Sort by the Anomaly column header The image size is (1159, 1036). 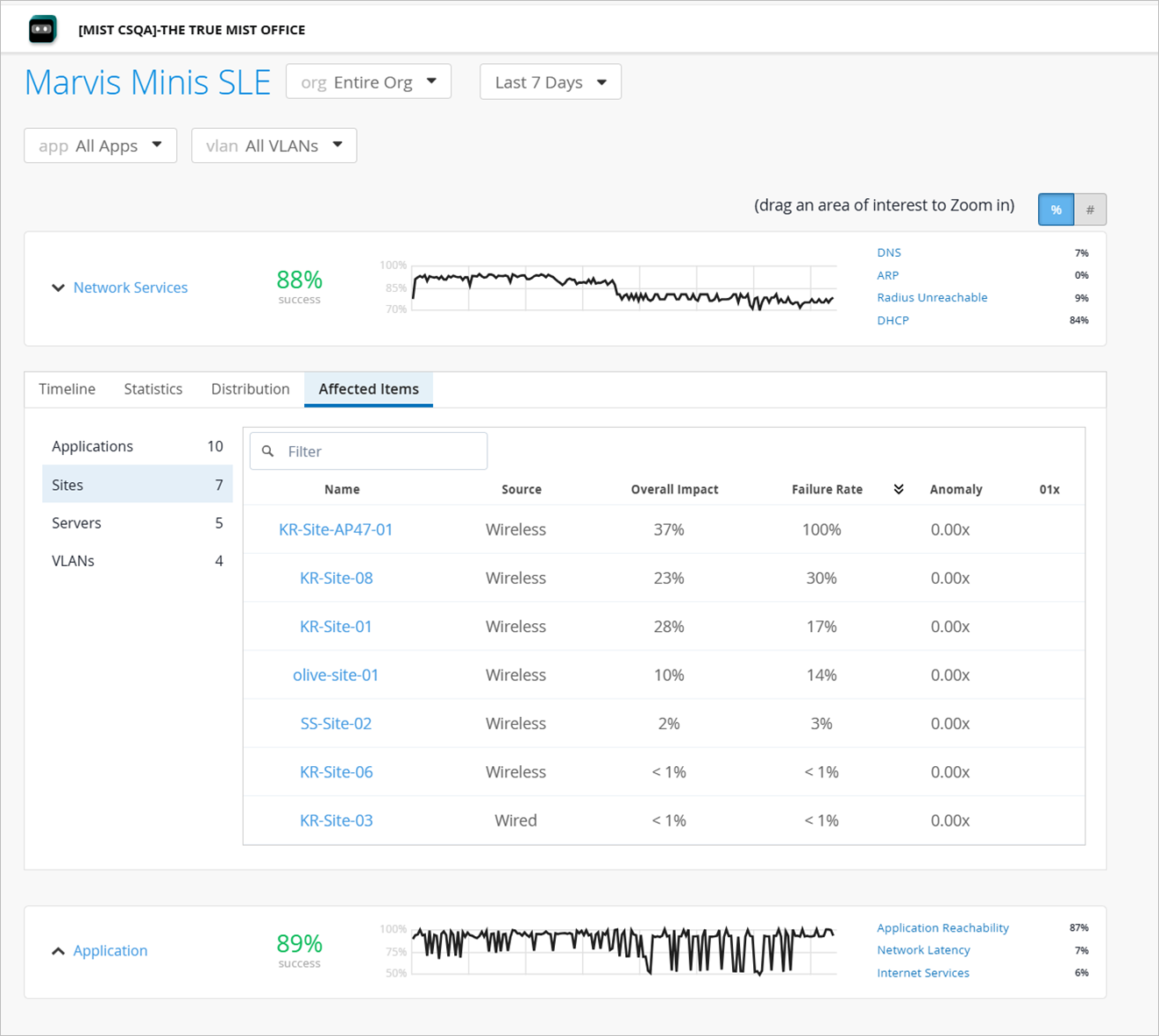pos(956,490)
